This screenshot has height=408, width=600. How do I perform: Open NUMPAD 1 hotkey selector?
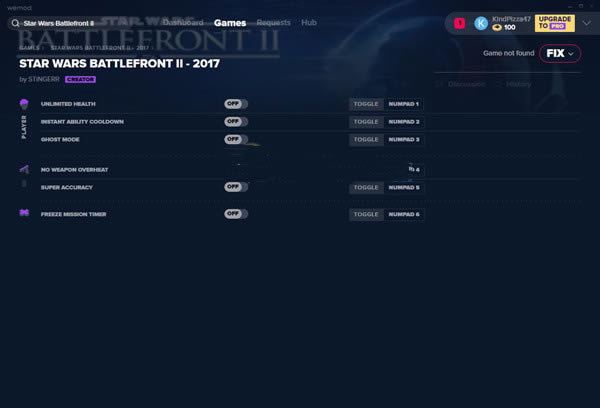click(x=403, y=104)
